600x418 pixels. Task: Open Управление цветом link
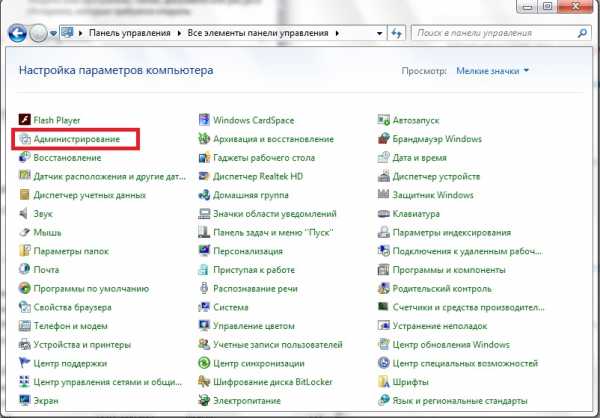pyautogui.click(x=254, y=326)
